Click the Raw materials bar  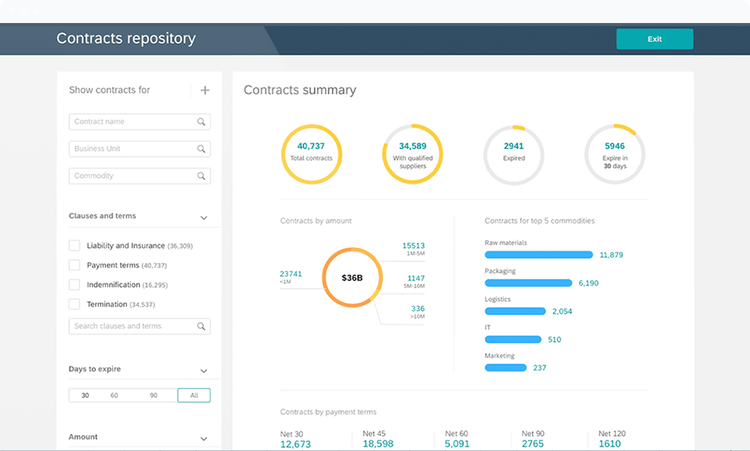539,255
